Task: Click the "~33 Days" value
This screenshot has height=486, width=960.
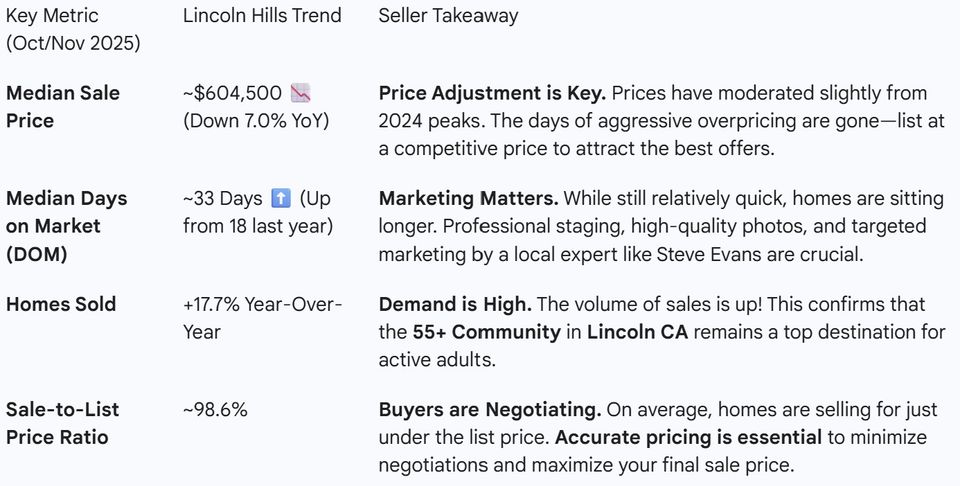Action: (224, 198)
